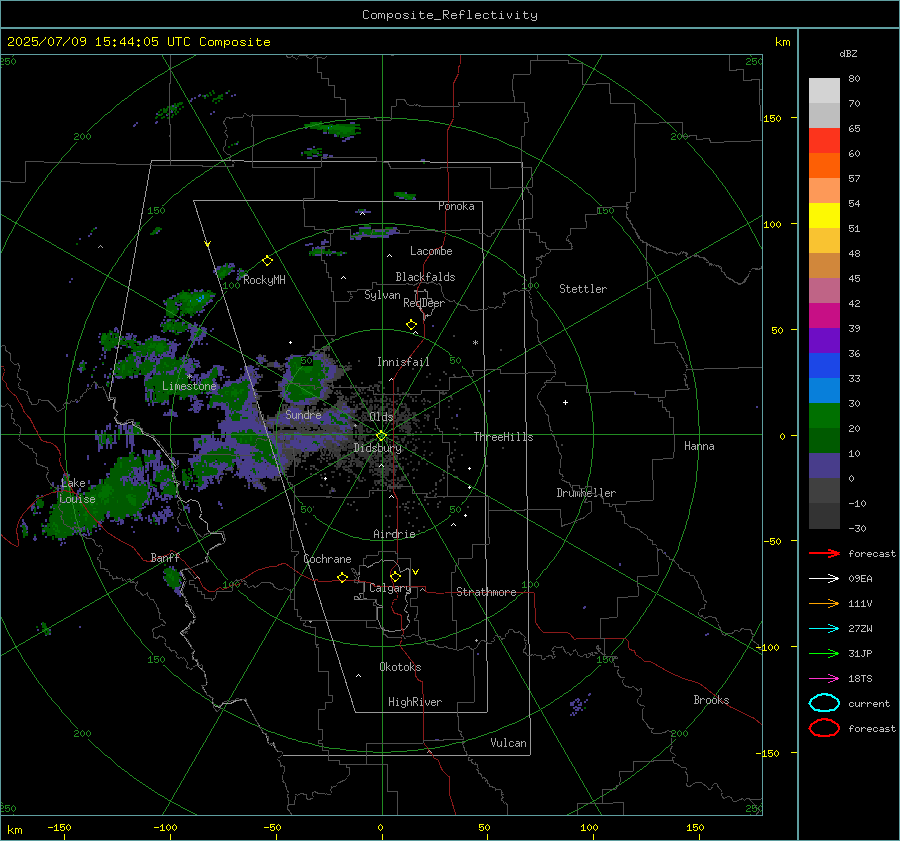The image size is (900, 841).
Task: Click the yellow diamond marker near RockyMH
Action: 267,261
